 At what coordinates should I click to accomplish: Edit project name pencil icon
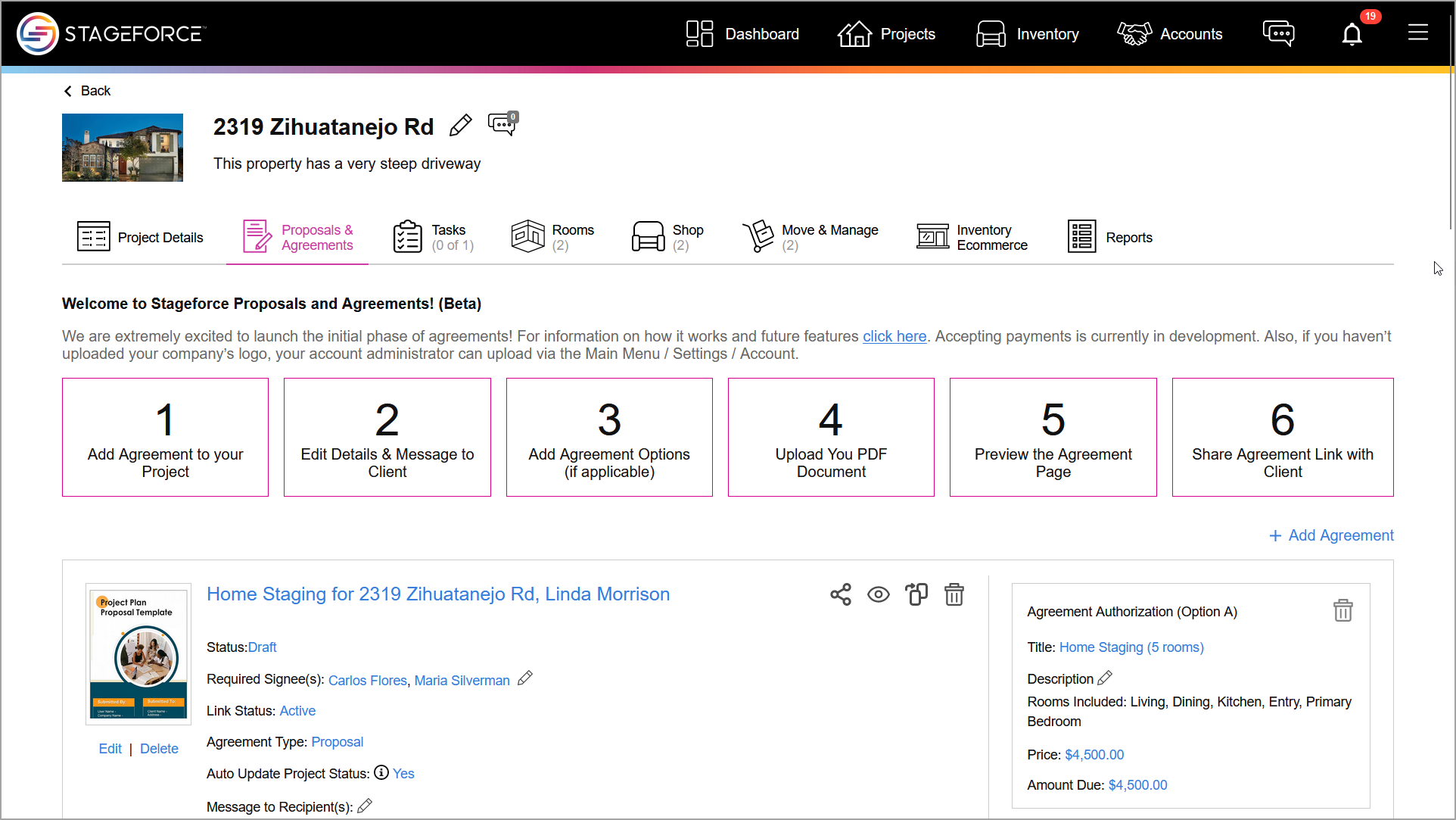tap(460, 126)
